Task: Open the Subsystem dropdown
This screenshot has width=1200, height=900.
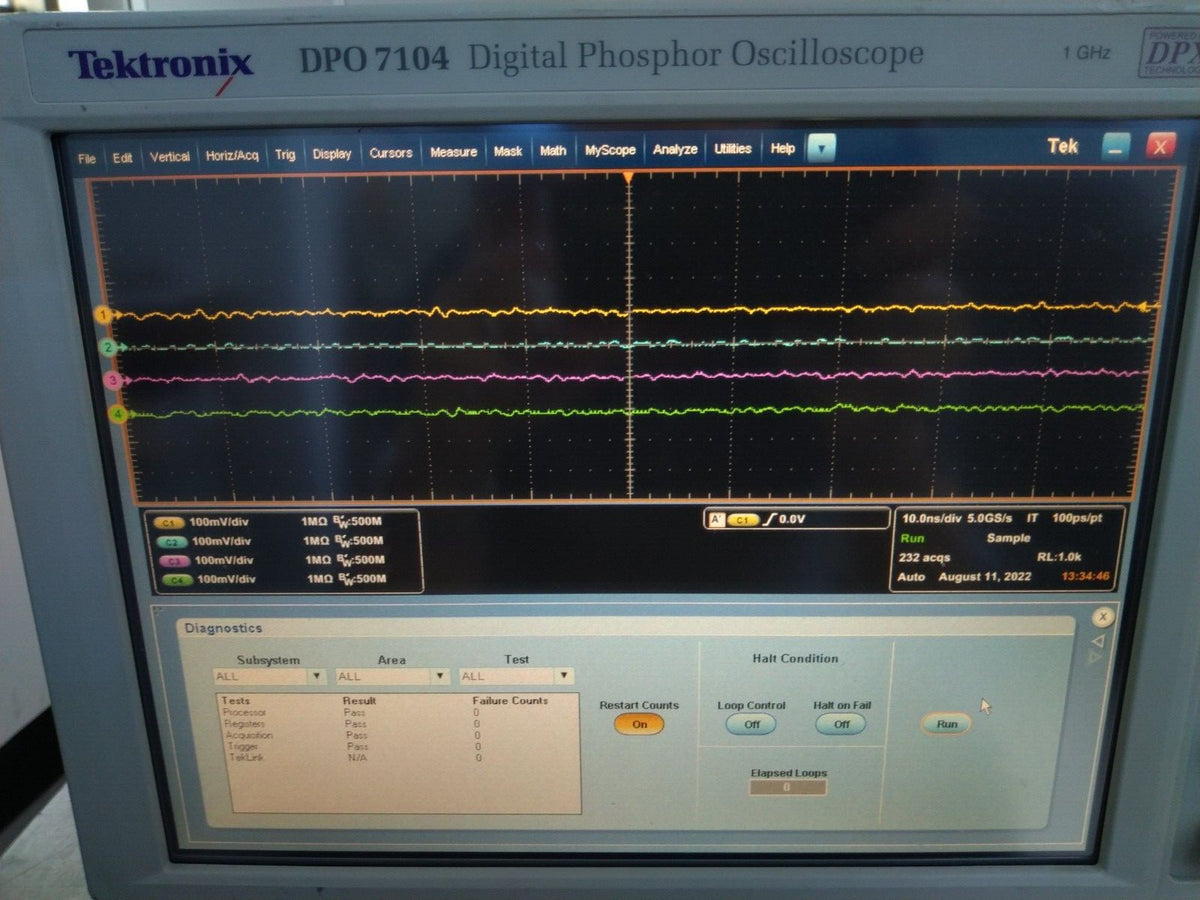Action: click(x=269, y=676)
